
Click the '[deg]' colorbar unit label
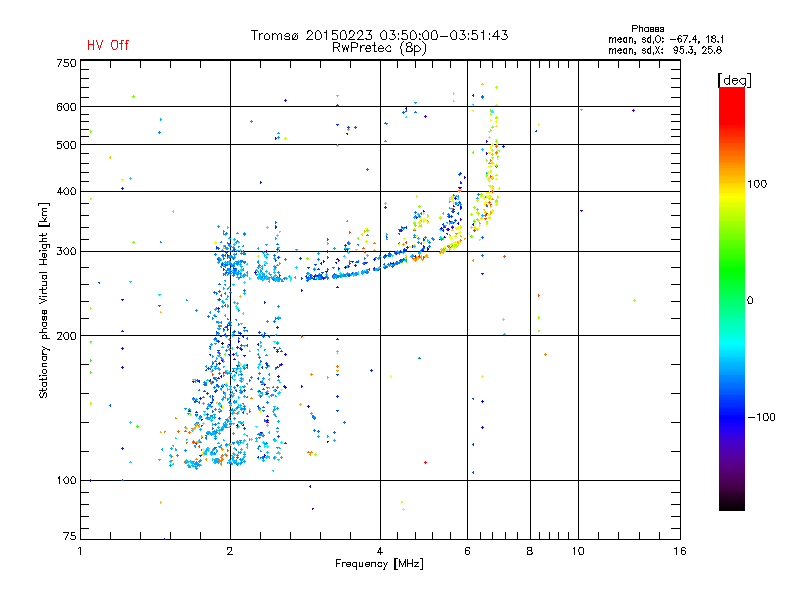(734, 80)
